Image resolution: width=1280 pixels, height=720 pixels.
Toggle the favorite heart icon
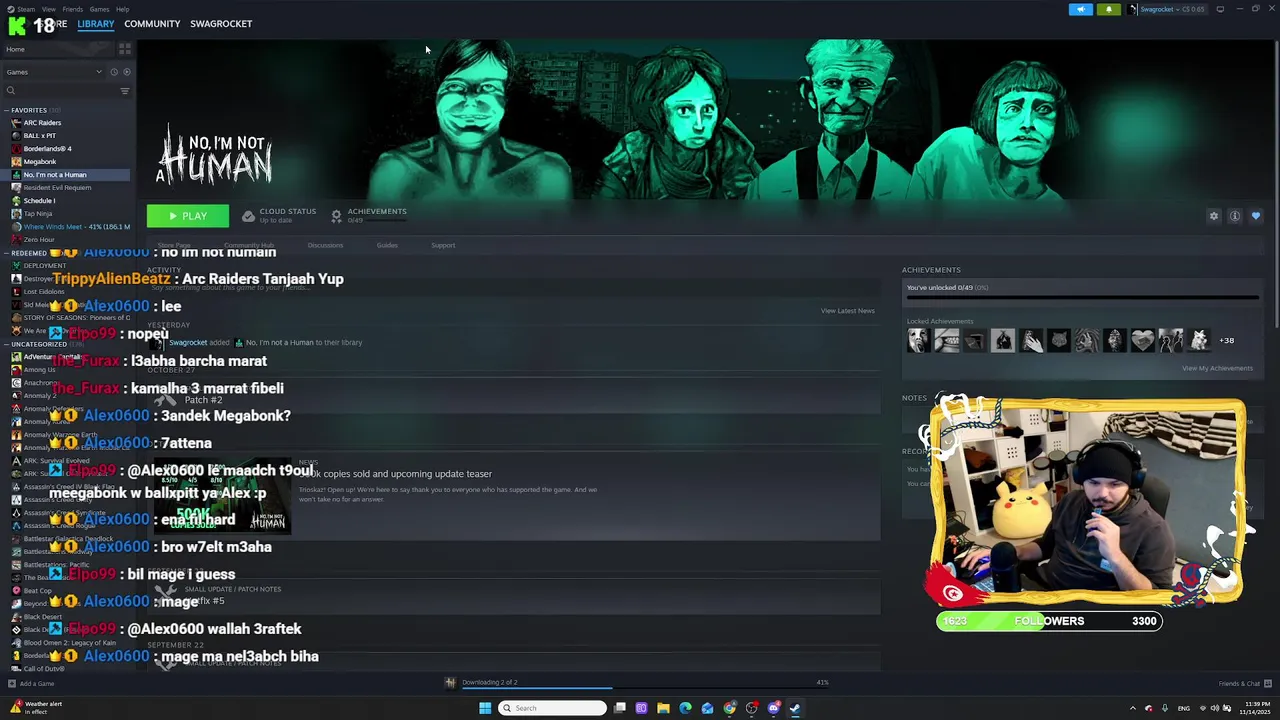pos(1256,216)
